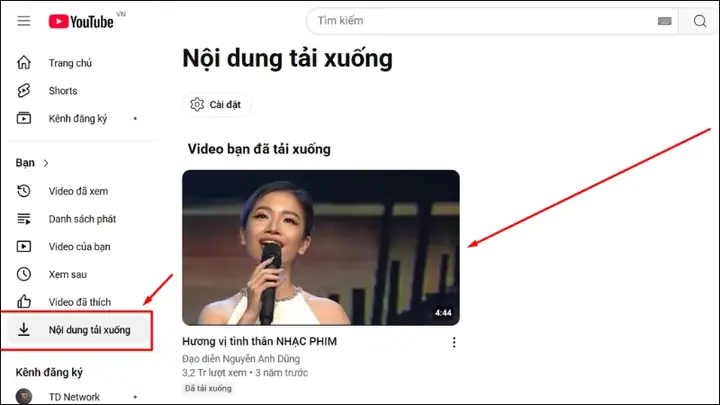Click the Trang chủ home icon
Screen dimensions: 720x405
tap(24, 62)
